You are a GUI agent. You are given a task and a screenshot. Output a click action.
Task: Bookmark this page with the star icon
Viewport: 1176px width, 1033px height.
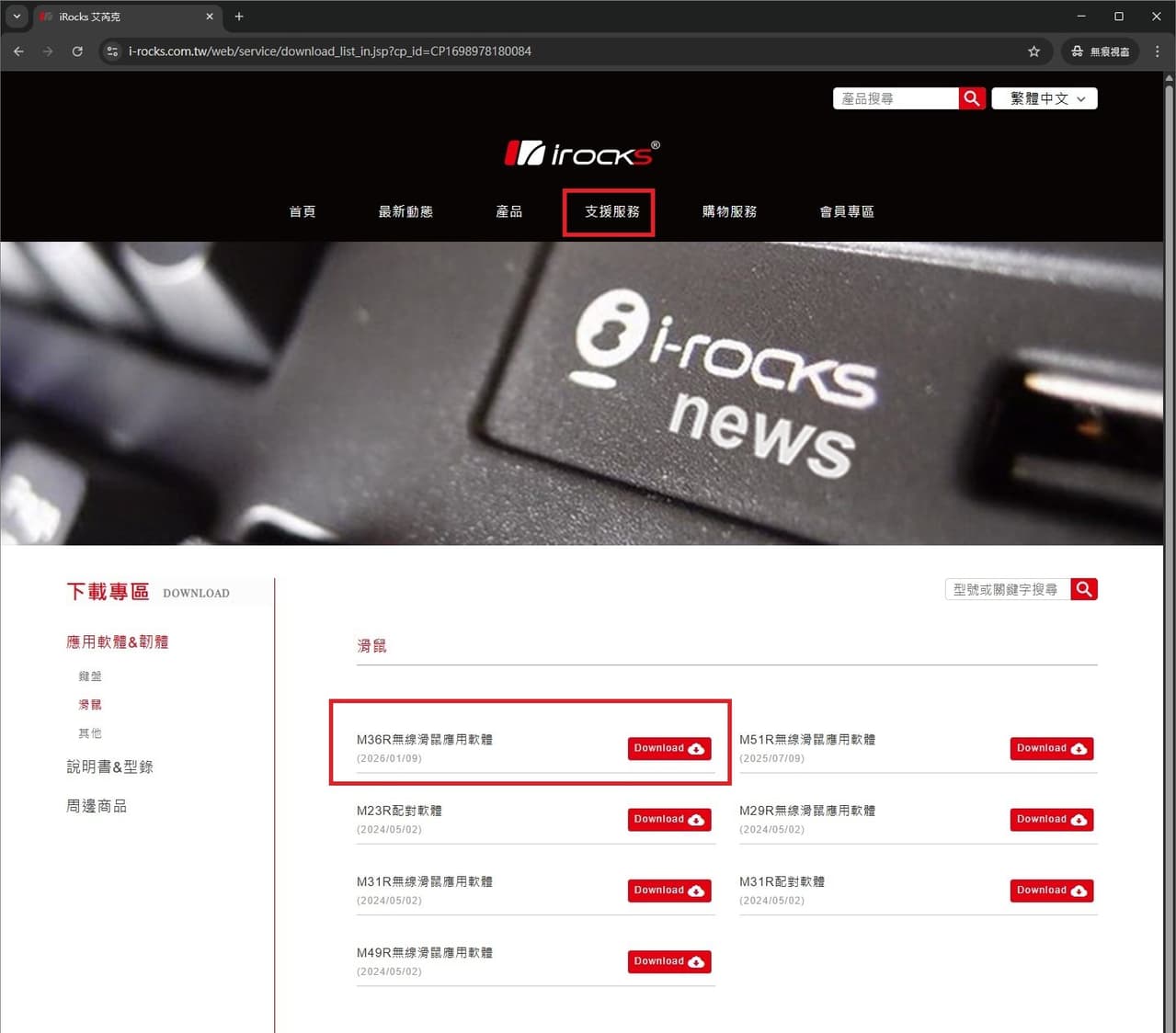point(1033,51)
